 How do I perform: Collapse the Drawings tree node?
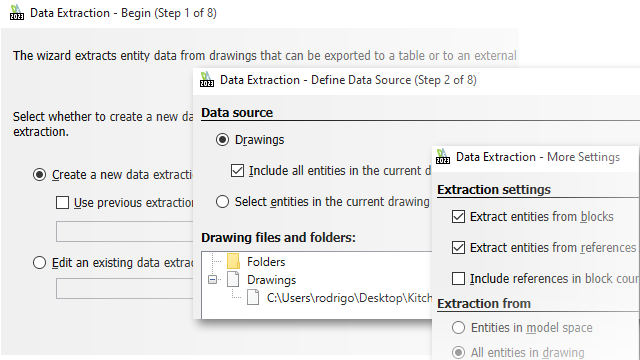(212, 280)
